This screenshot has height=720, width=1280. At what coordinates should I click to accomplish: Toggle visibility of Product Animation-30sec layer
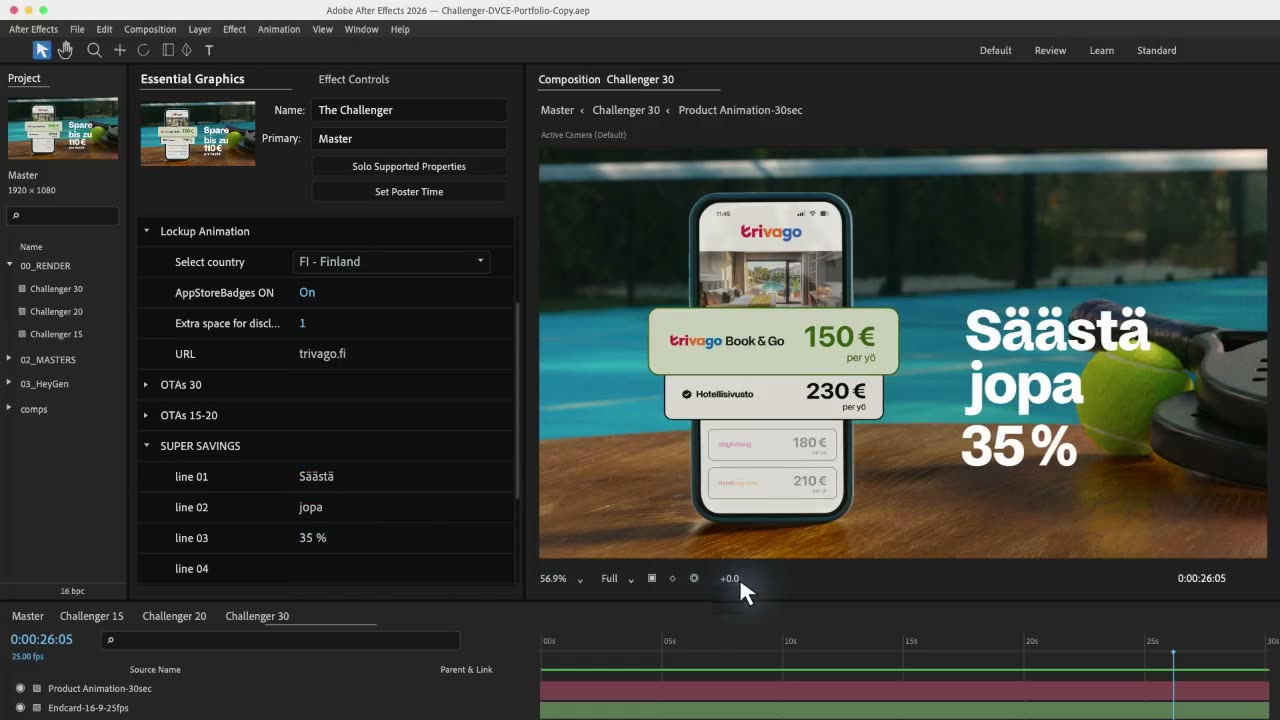pos(20,689)
